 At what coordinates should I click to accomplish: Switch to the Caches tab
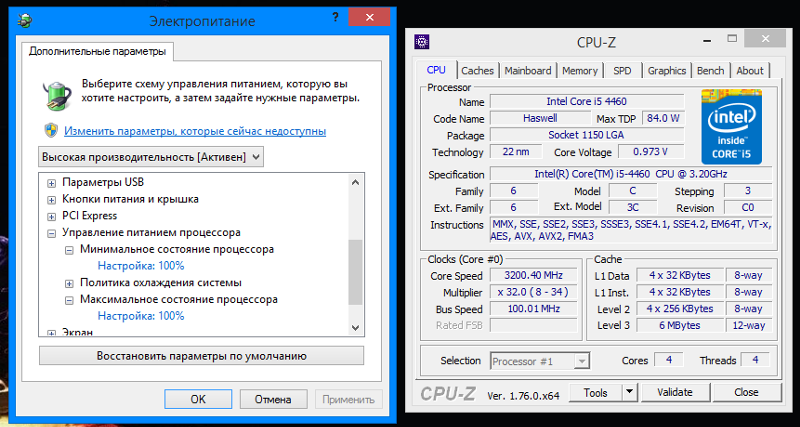478,71
